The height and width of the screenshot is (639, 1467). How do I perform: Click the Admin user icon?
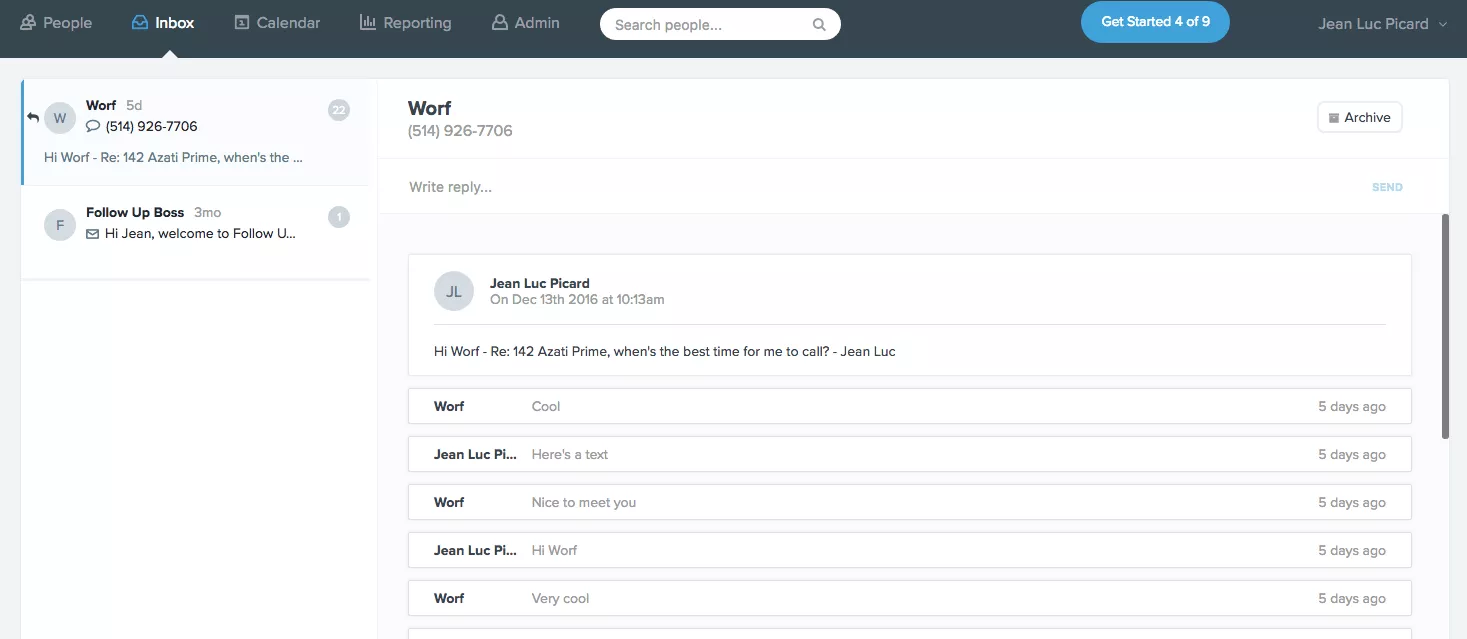tap(500, 22)
